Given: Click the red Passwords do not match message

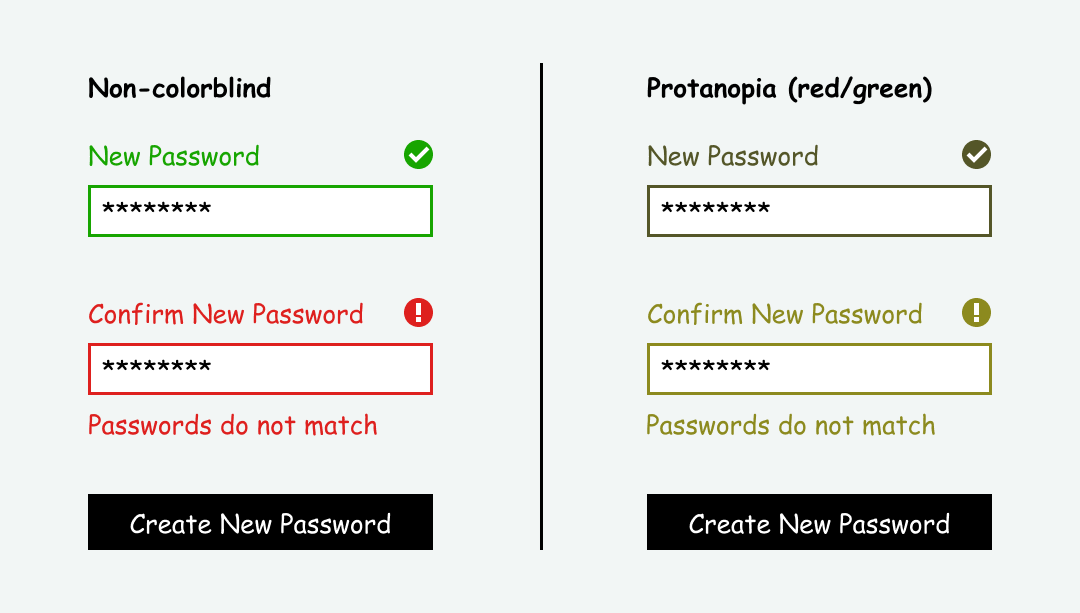Looking at the screenshot, I should point(233,426).
